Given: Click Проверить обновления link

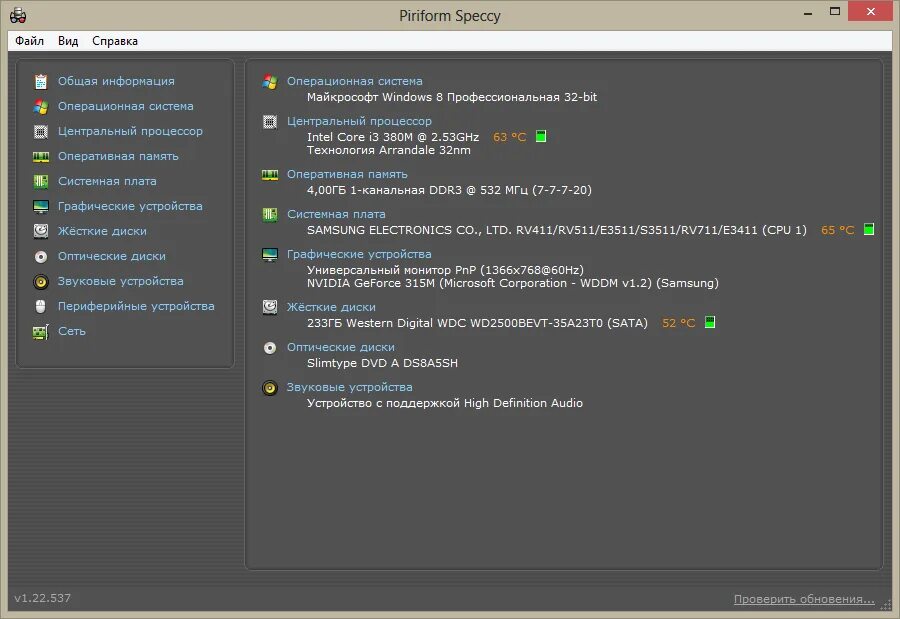Looking at the screenshot, I should [x=804, y=599].
